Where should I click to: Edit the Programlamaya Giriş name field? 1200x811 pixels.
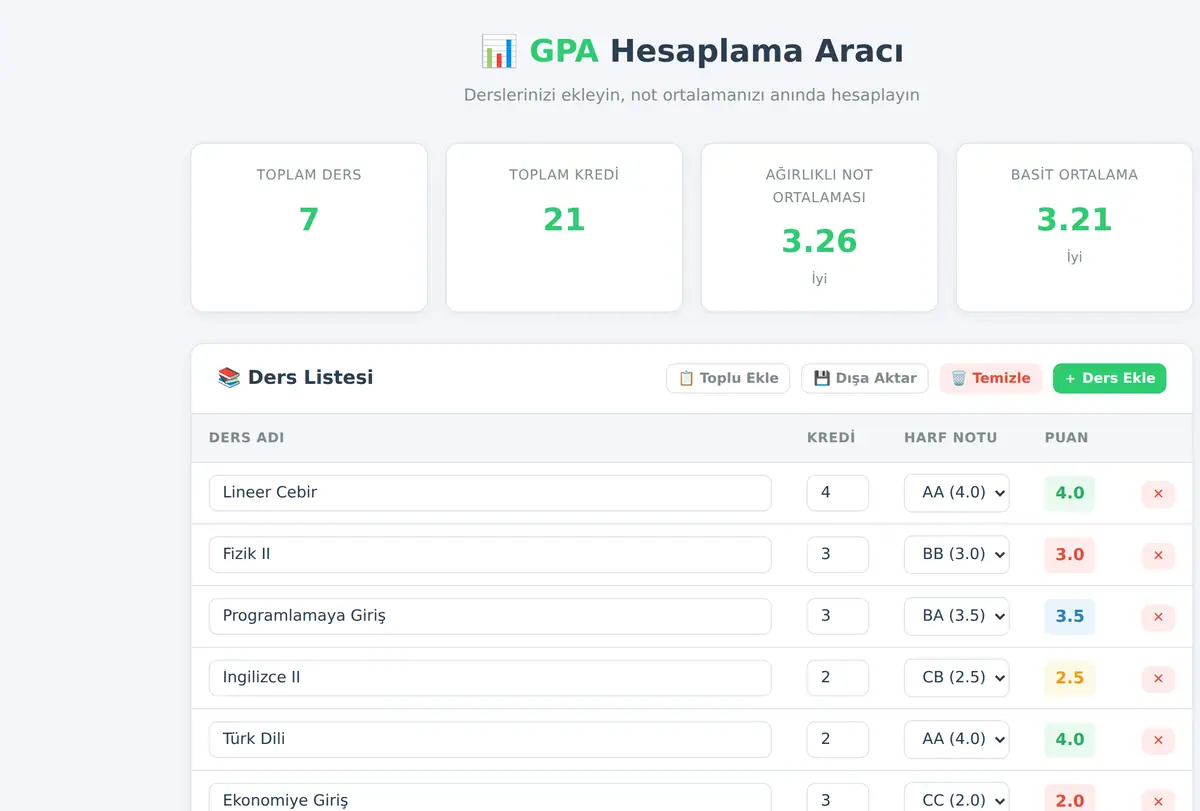[x=490, y=616]
